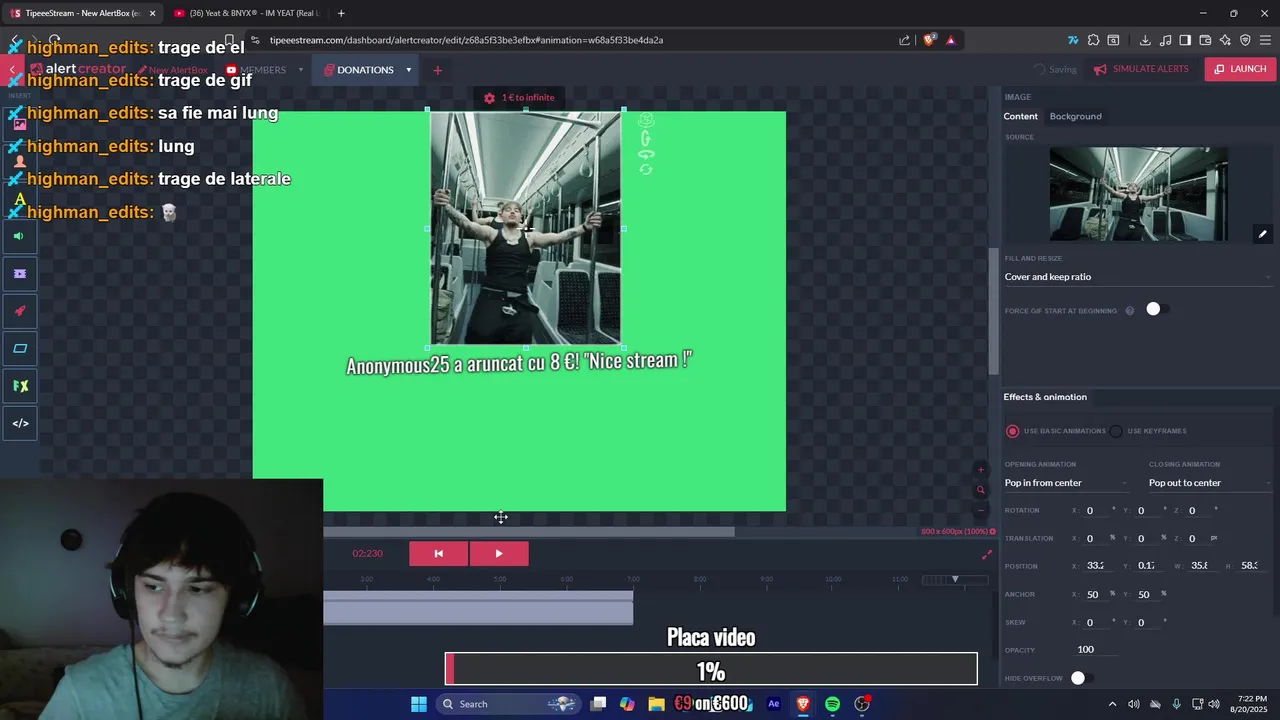Share this page via address bar icon

[x=905, y=40]
